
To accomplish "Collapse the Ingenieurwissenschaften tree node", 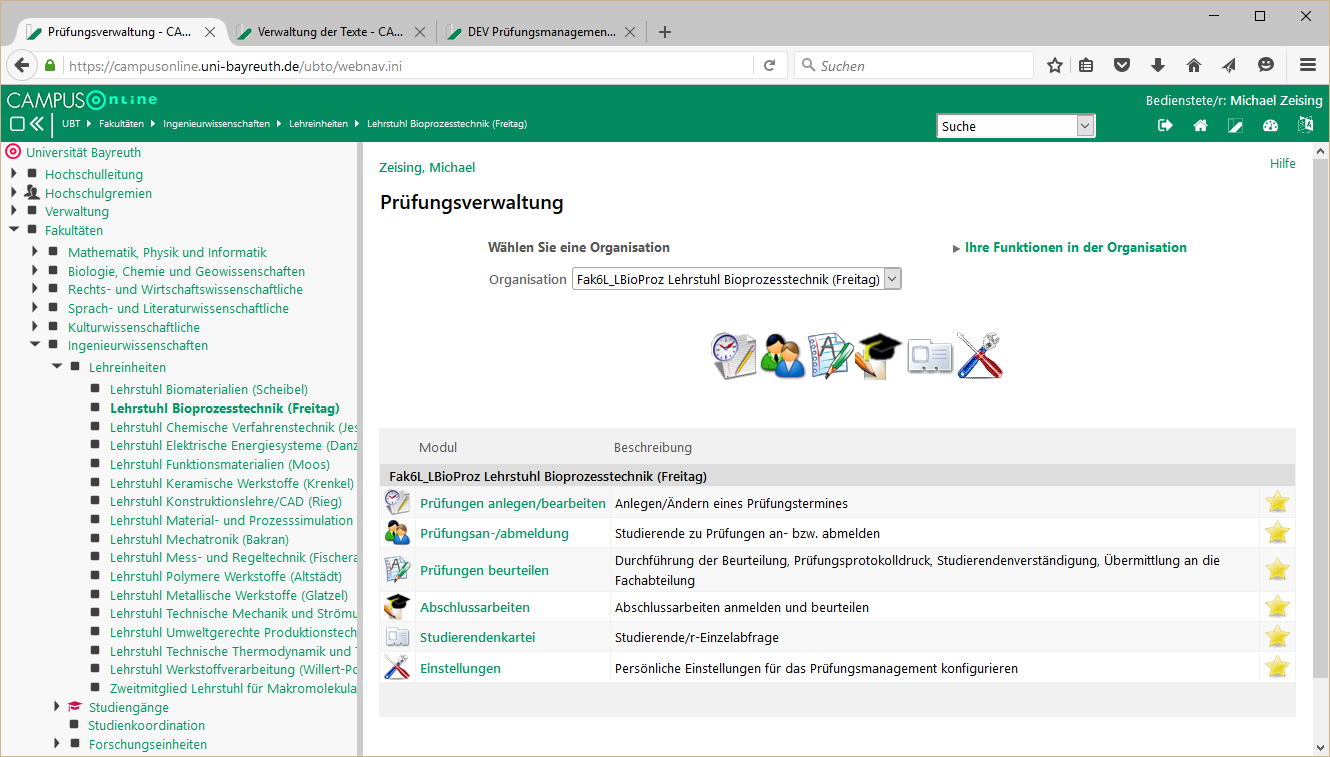I will [35, 345].
